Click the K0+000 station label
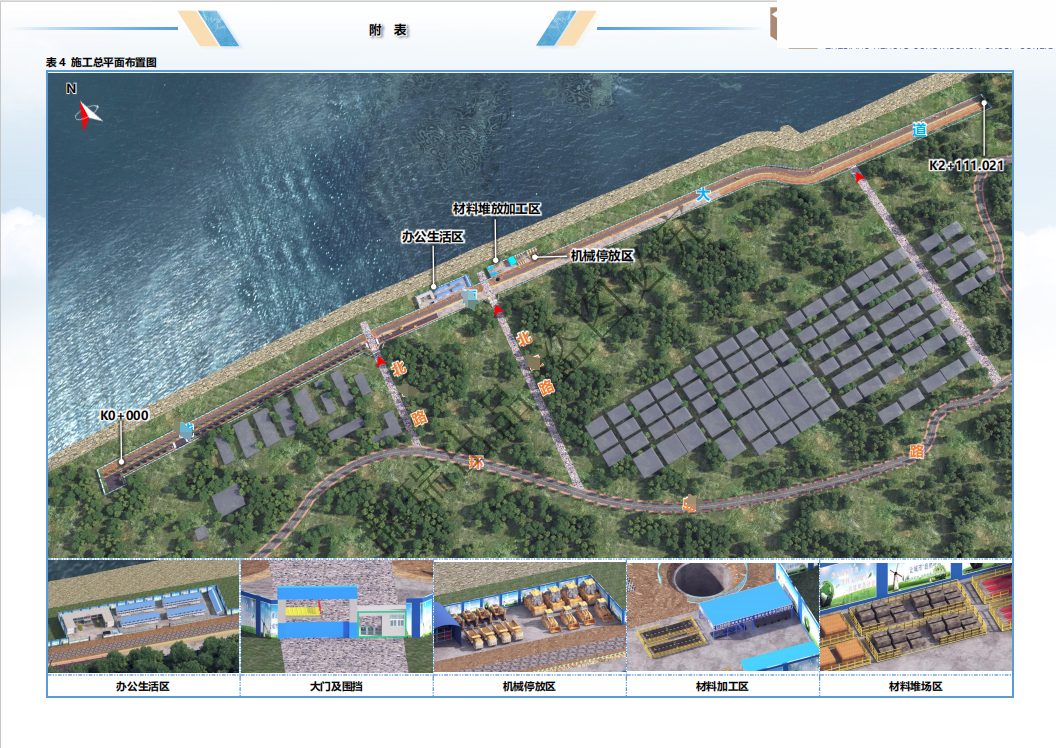 (125, 415)
